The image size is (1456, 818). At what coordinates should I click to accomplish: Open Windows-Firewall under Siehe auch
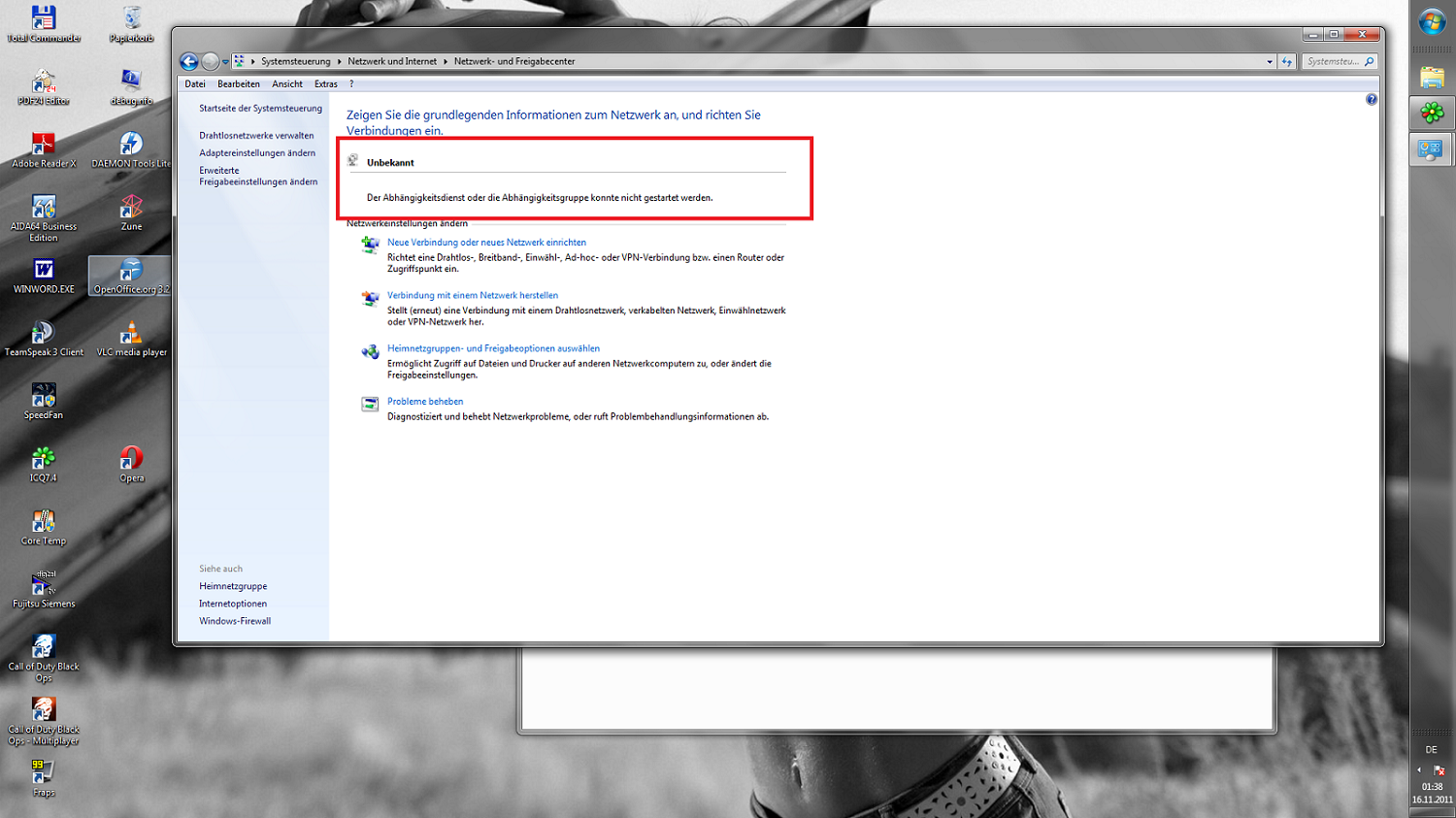click(x=235, y=621)
